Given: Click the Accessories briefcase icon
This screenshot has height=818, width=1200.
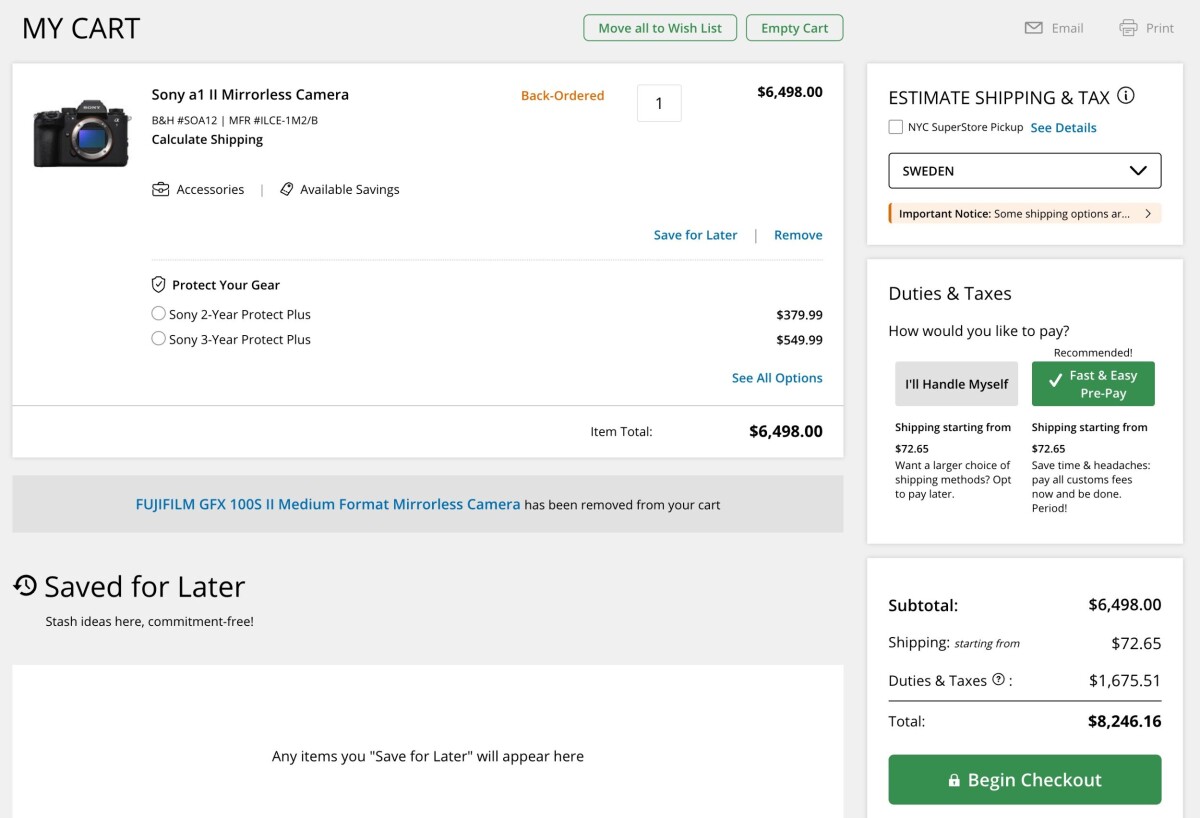Looking at the screenshot, I should [160, 189].
